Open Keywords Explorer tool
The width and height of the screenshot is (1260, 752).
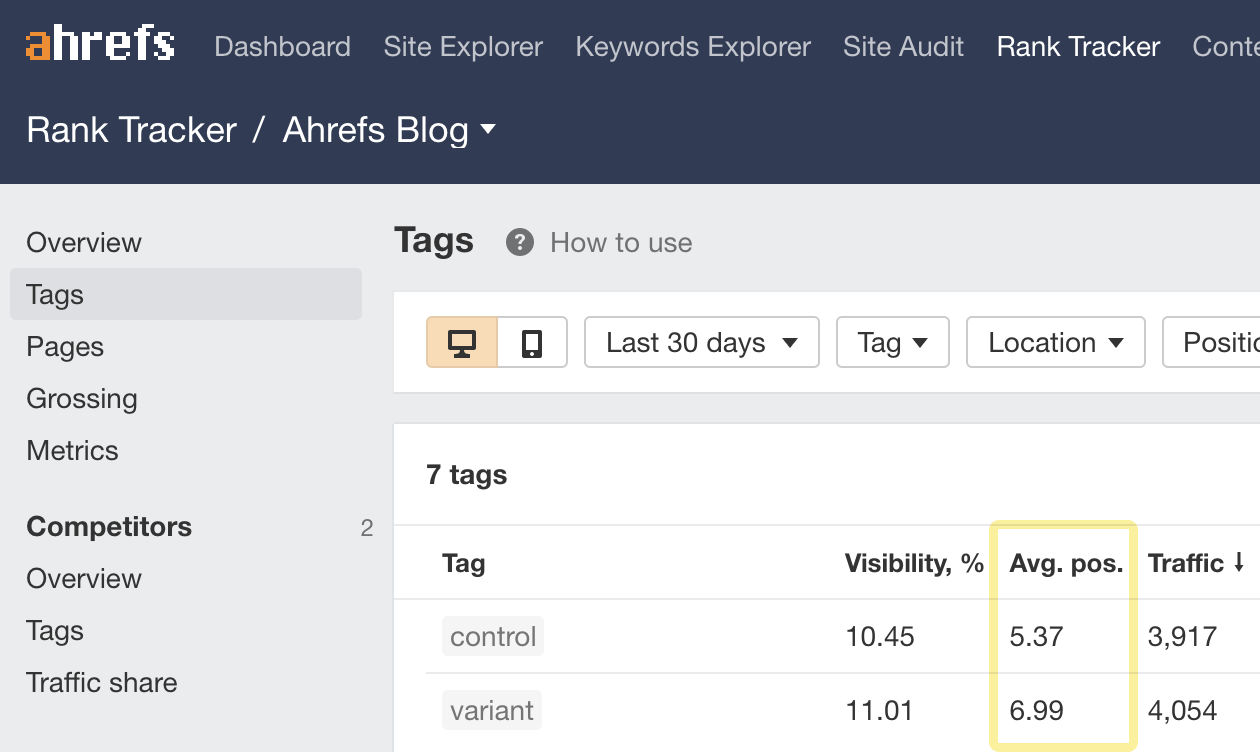click(692, 46)
